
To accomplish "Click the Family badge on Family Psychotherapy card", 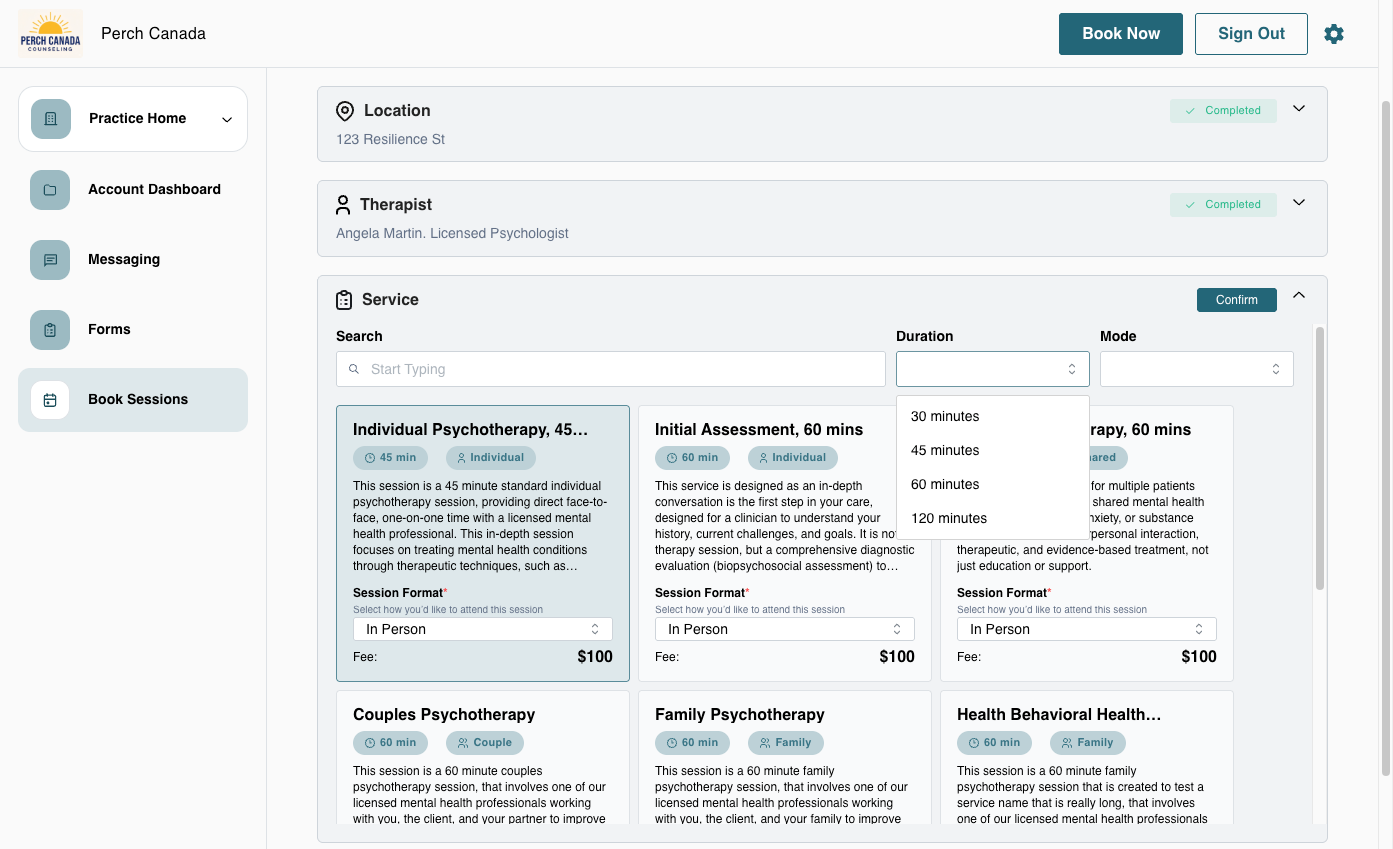I will (785, 743).
